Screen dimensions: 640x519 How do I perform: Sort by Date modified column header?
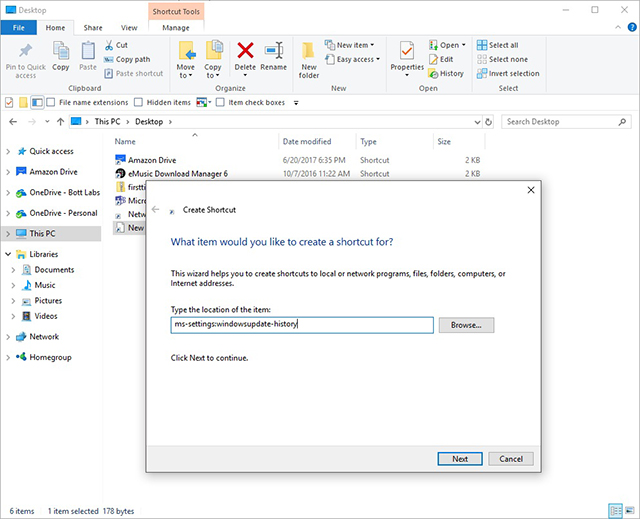[317, 142]
